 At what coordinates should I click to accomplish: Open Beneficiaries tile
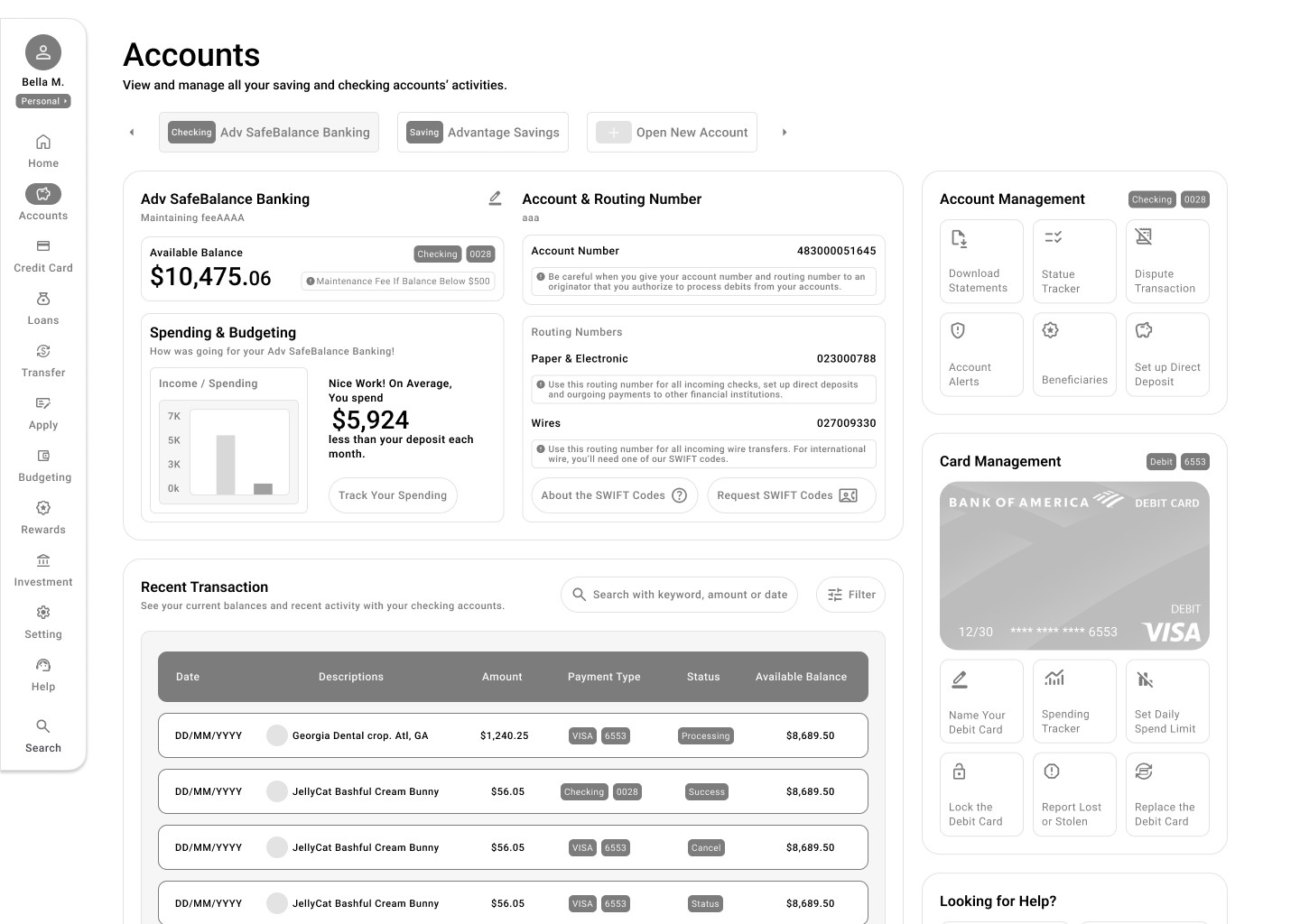pyautogui.click(x=1074, y=355)
